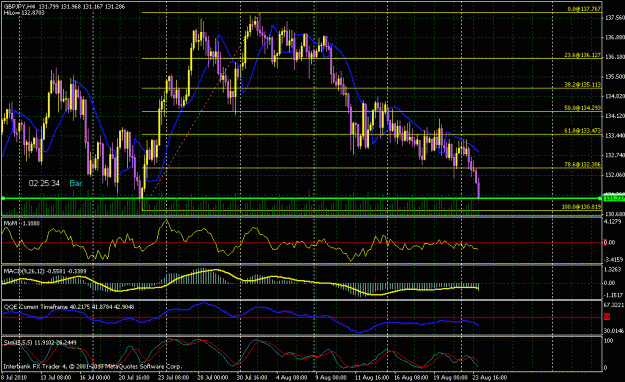Click the 132.740 price axis value

[615, 155]
